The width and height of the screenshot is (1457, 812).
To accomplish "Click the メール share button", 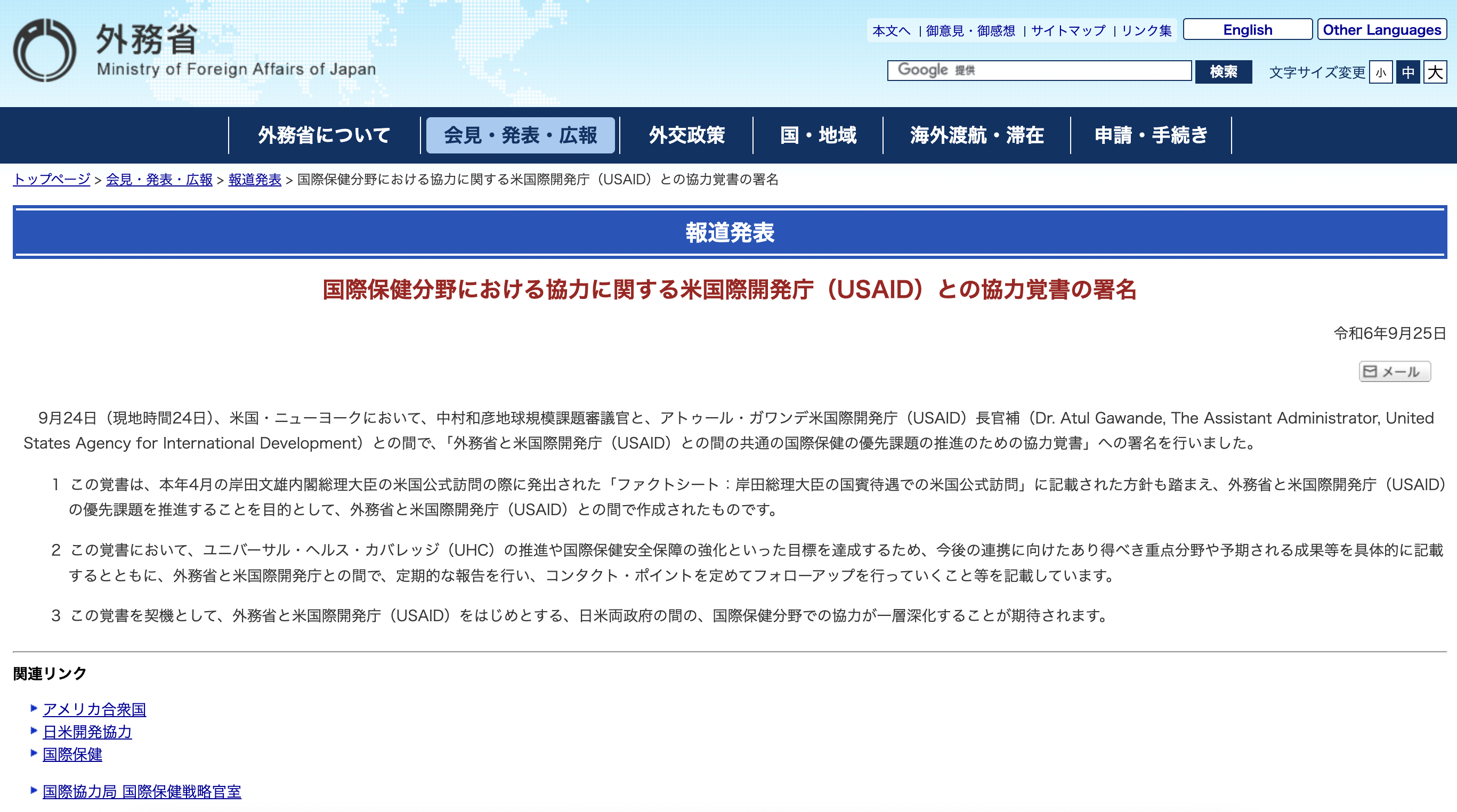I will tap(1395, 371).
